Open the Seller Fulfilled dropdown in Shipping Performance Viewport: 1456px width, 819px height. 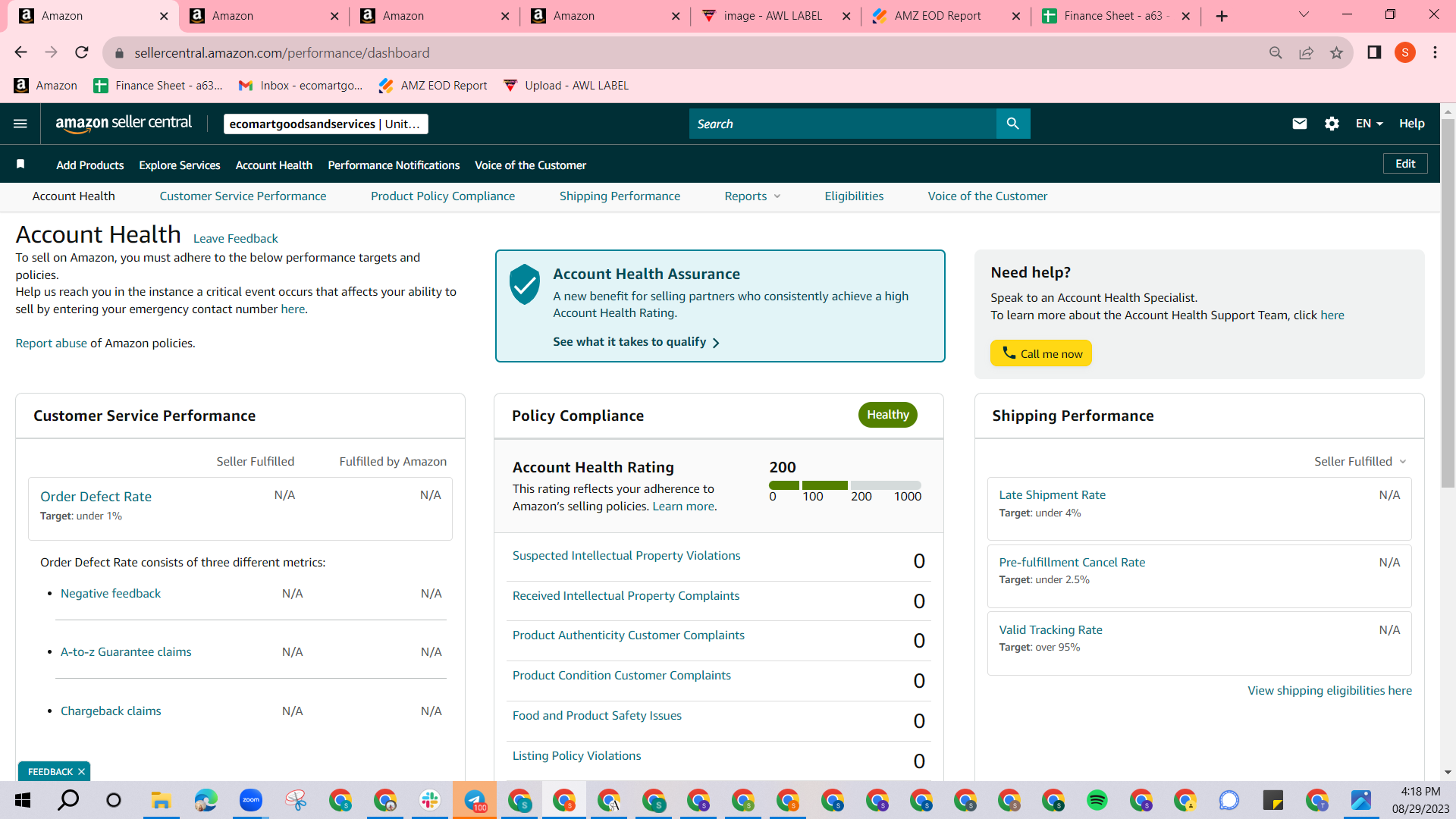point(1360,461)
